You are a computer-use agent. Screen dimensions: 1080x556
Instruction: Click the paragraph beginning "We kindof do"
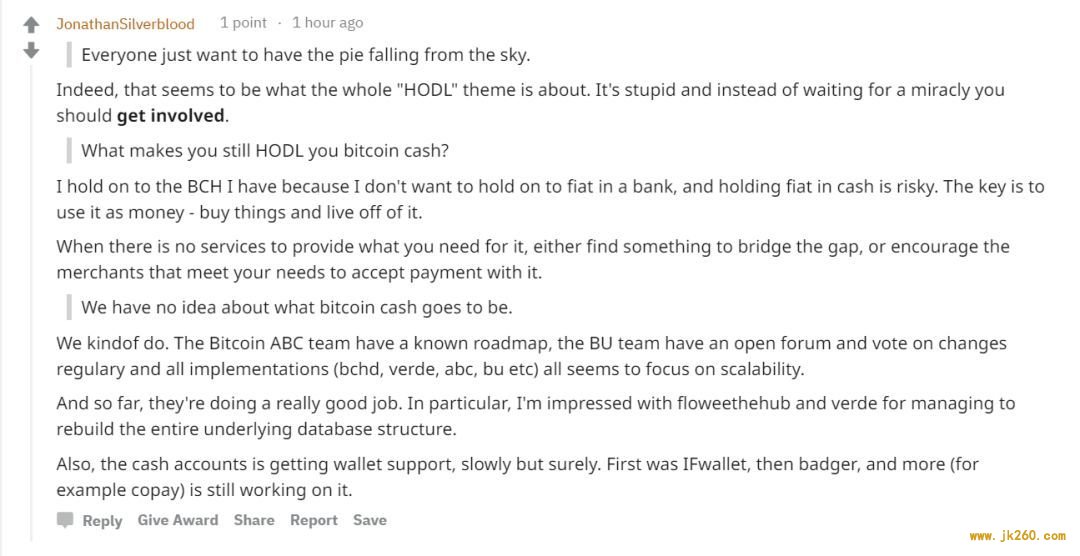point(532,356)
